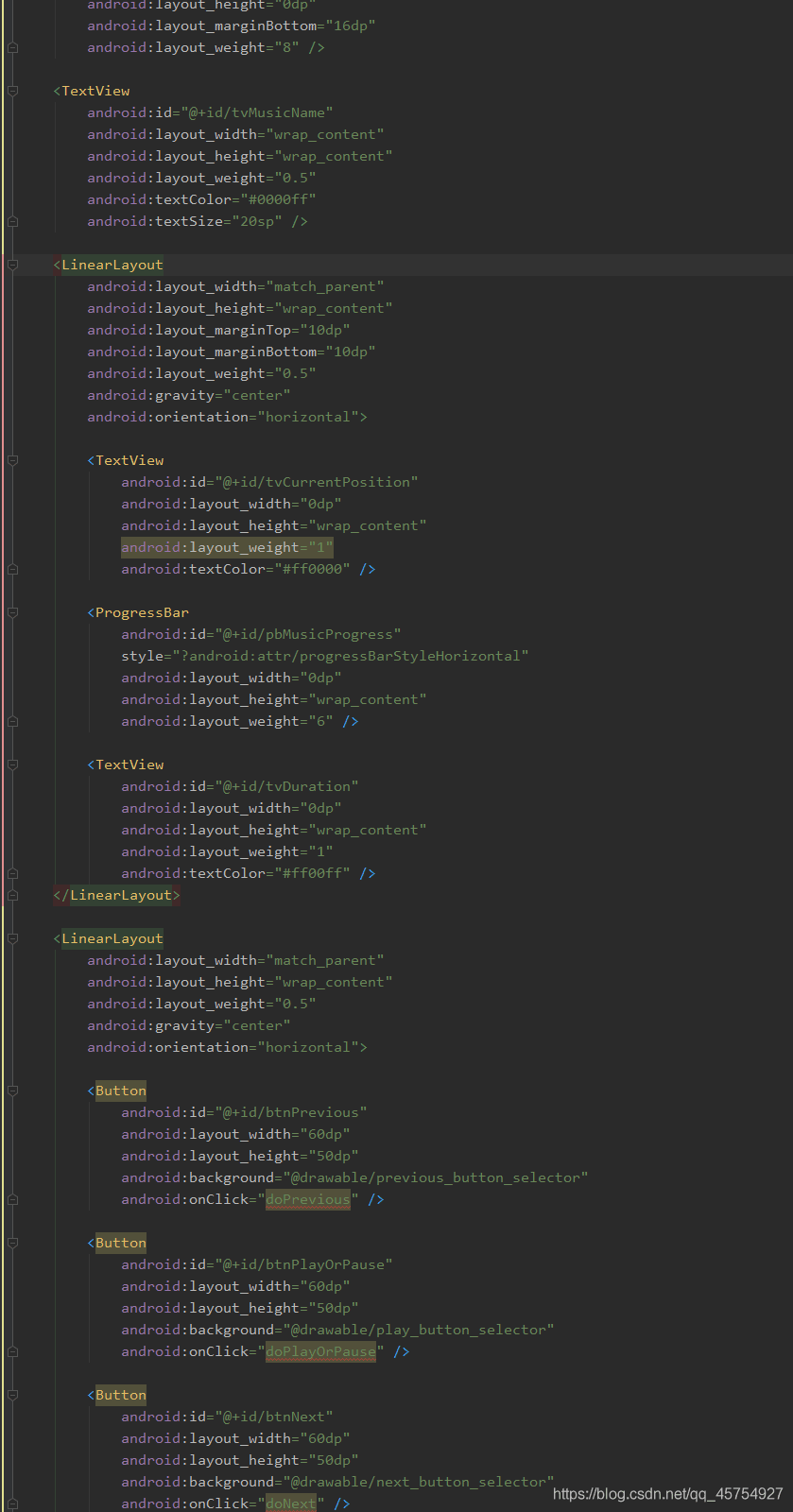Click the ProgressBar tag name
The width and height of the screenshot is (793, 1512).
pyautogui.click(x=142, y=612)
